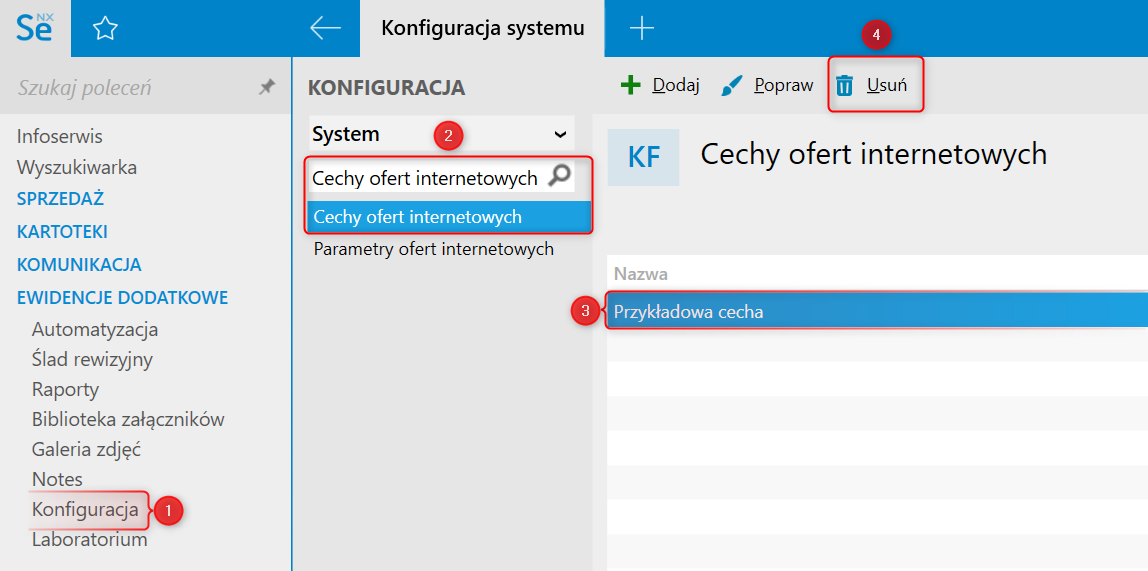The image size is (1148, 571).
Task: Click the Usuń trash can icon
Action: tap(845, 85)
